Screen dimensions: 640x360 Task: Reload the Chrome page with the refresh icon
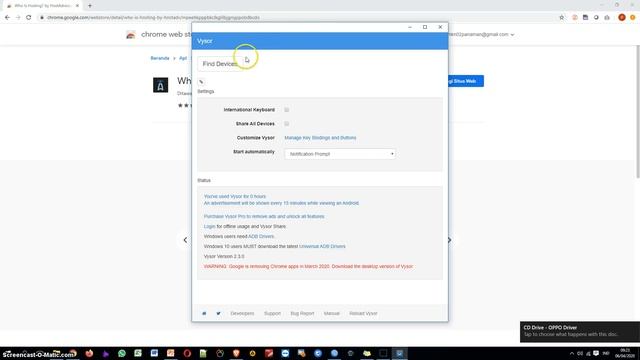(x=28, y=18)
